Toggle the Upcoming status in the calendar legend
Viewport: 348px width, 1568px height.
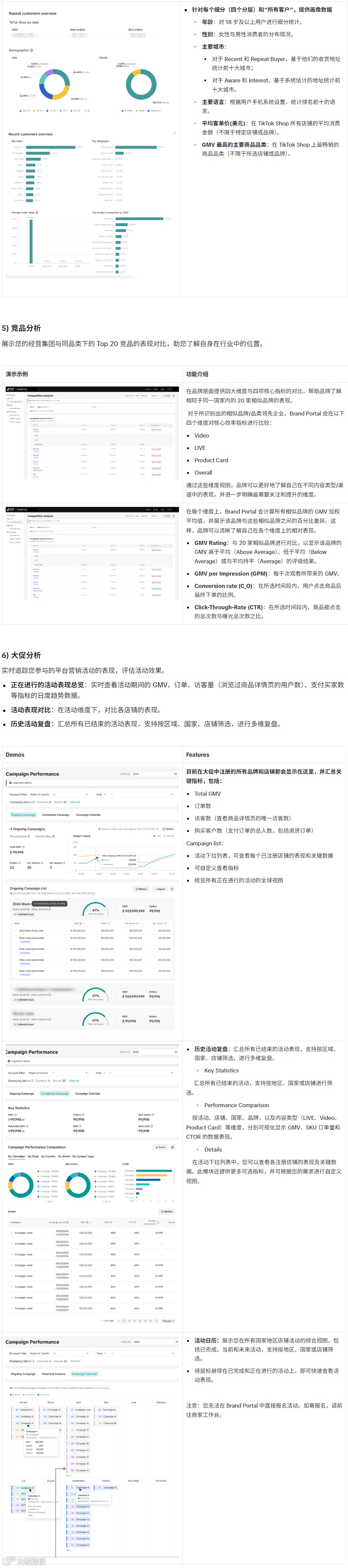(44, 1395)
